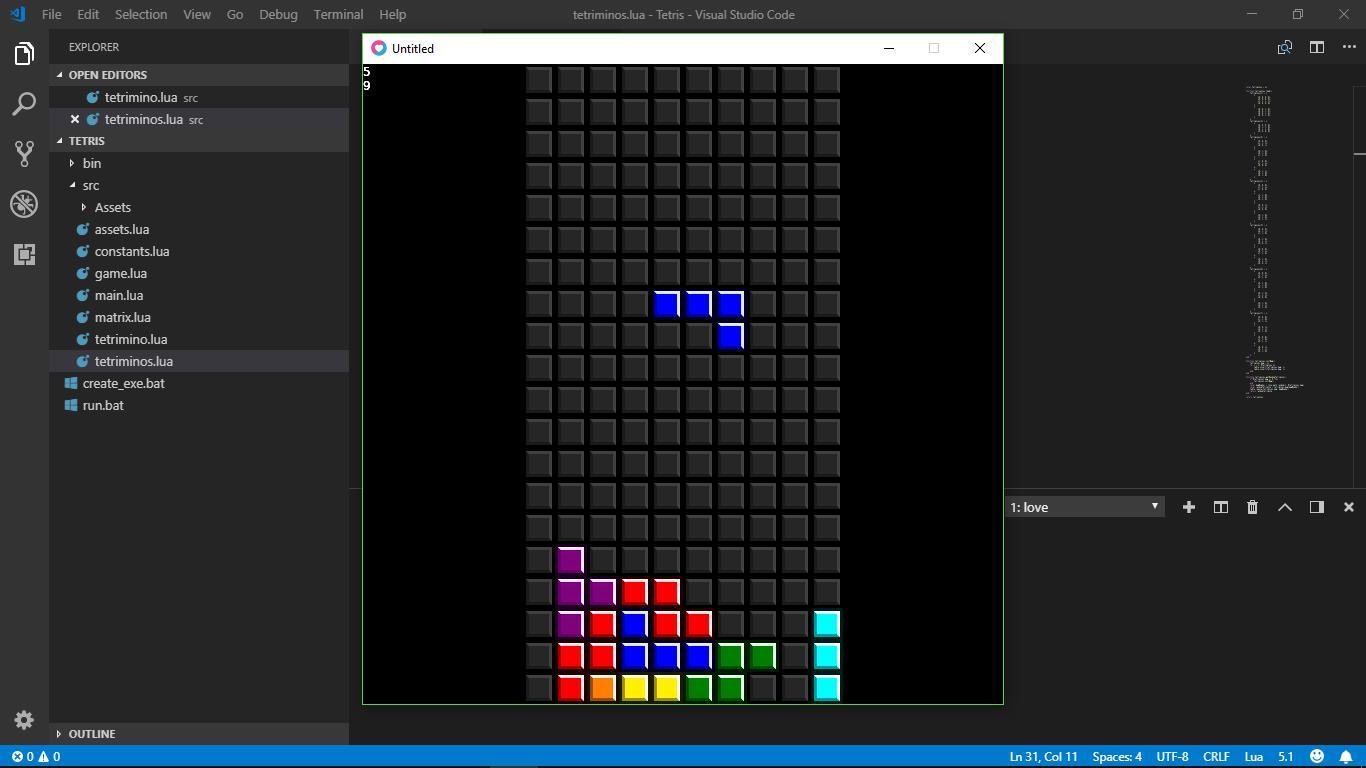Minimize the Untitled game window
The height and width of the screenshot is (768, 1366).
(x=888, y=48)
